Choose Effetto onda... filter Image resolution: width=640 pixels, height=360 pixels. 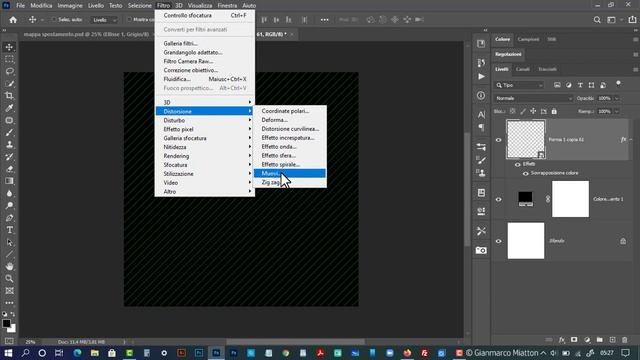[x=290, y=147]
